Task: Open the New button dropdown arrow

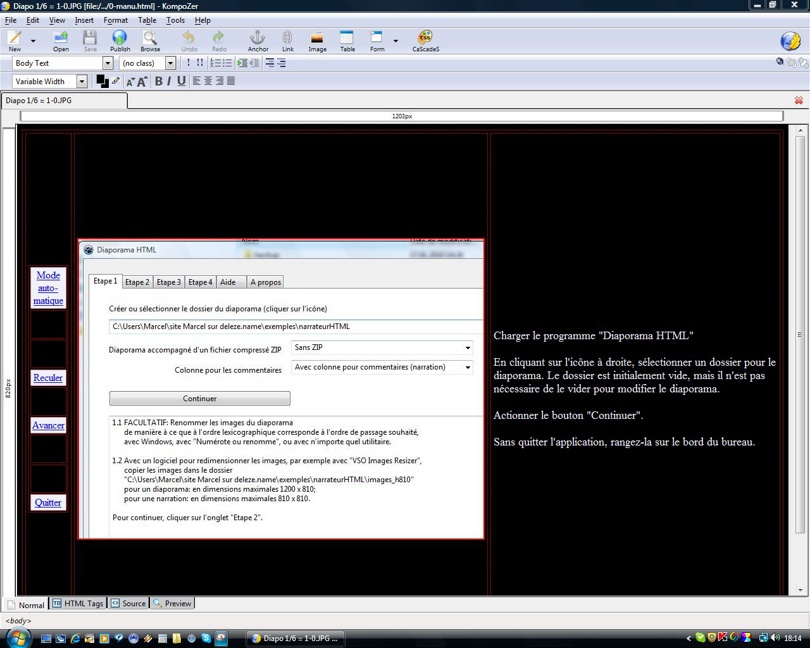Action: [33, 41]
